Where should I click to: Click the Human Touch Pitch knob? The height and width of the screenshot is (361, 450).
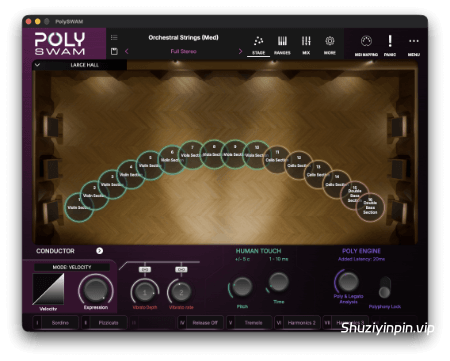click(242, 286)
